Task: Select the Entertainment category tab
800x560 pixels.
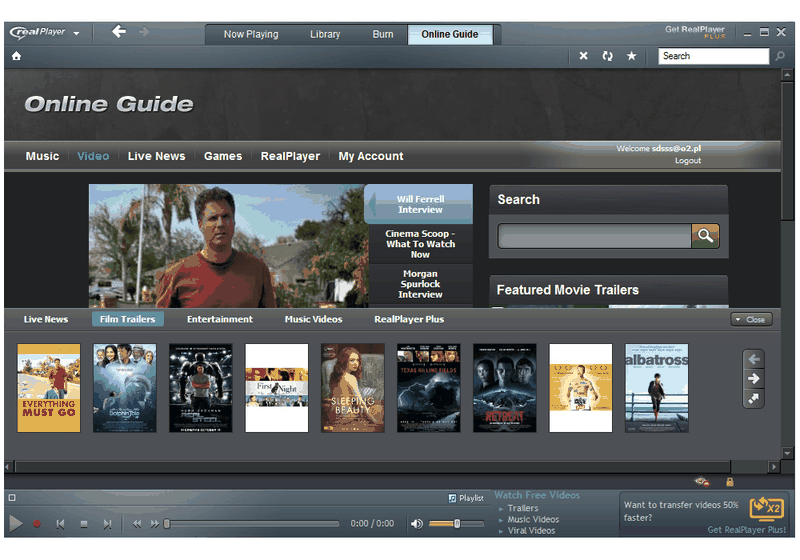Action: tap(219, 319)
